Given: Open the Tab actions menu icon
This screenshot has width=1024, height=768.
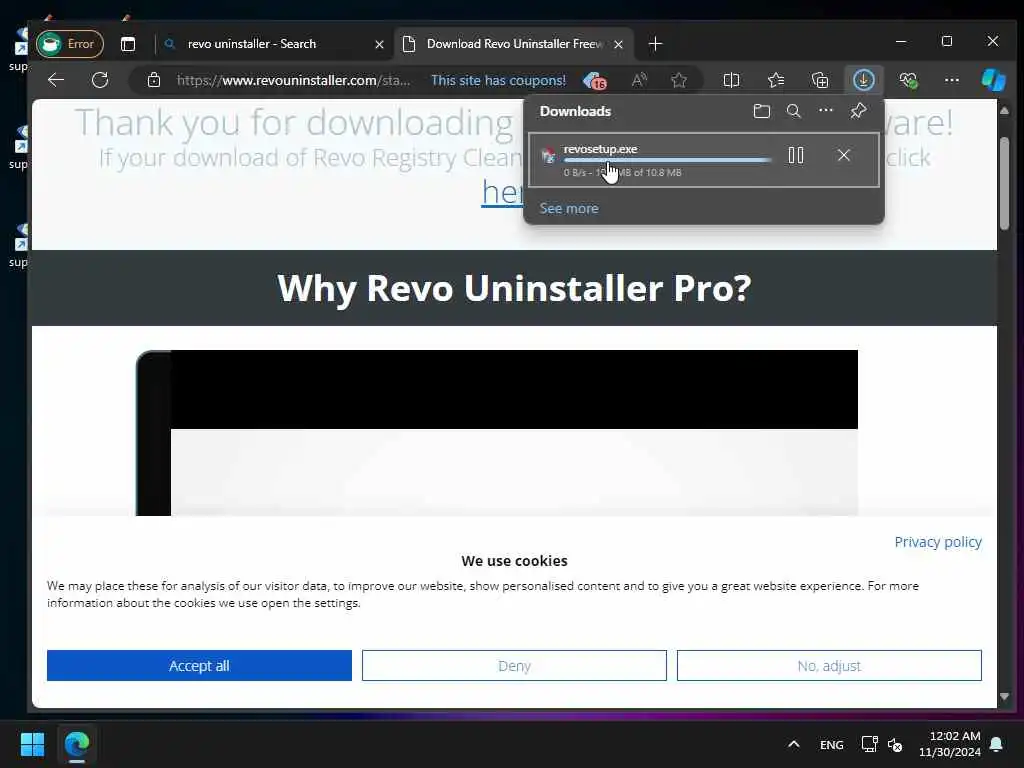Looking at the screenshot, I should 128,44.
